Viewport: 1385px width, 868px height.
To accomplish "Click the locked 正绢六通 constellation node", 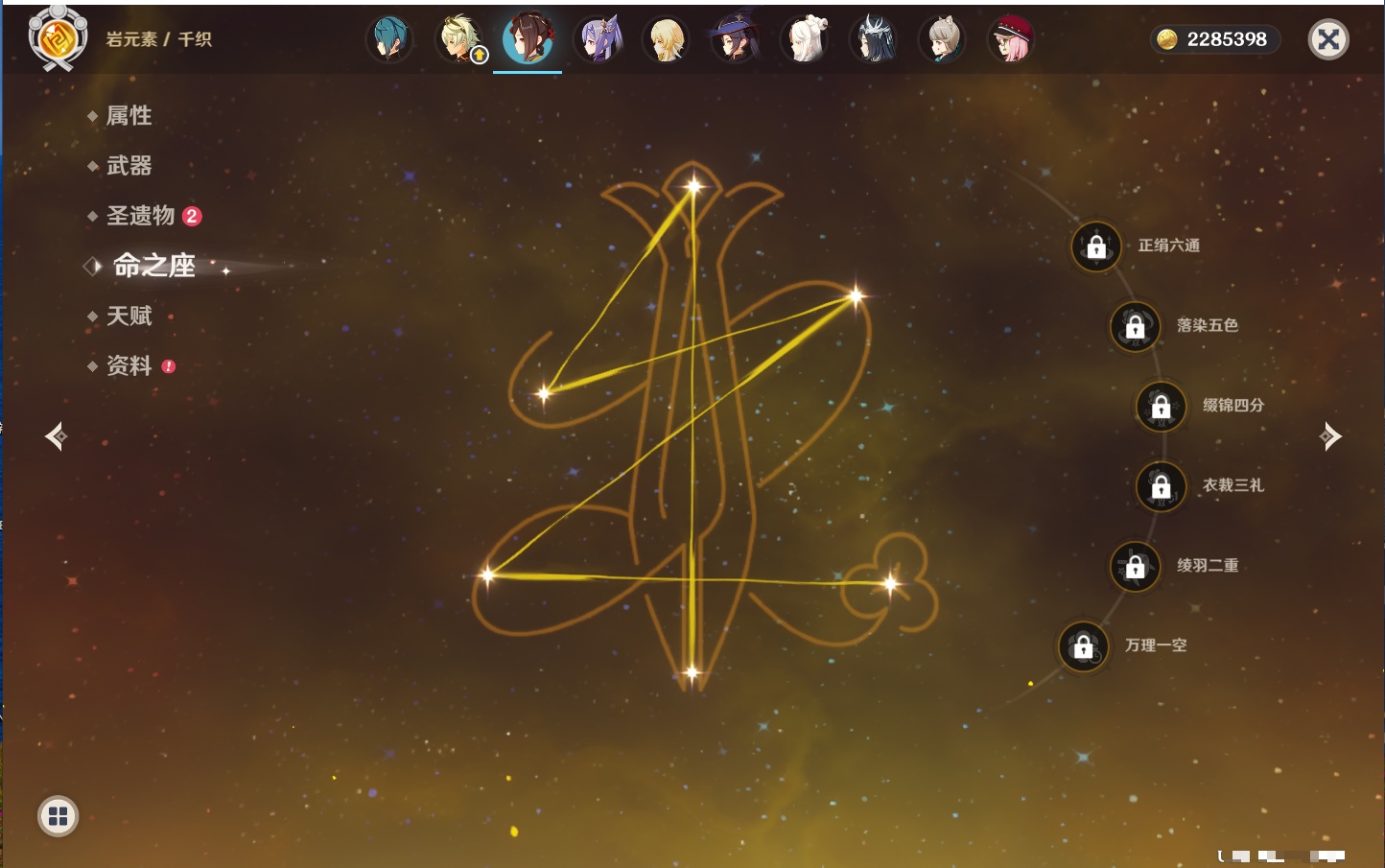I will click(1096, 246).
